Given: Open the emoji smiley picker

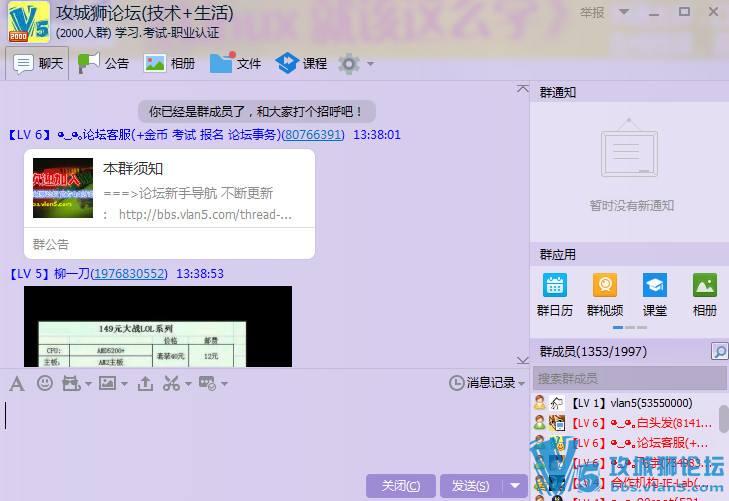Looking at the screenshot, I should coord(45,383).
